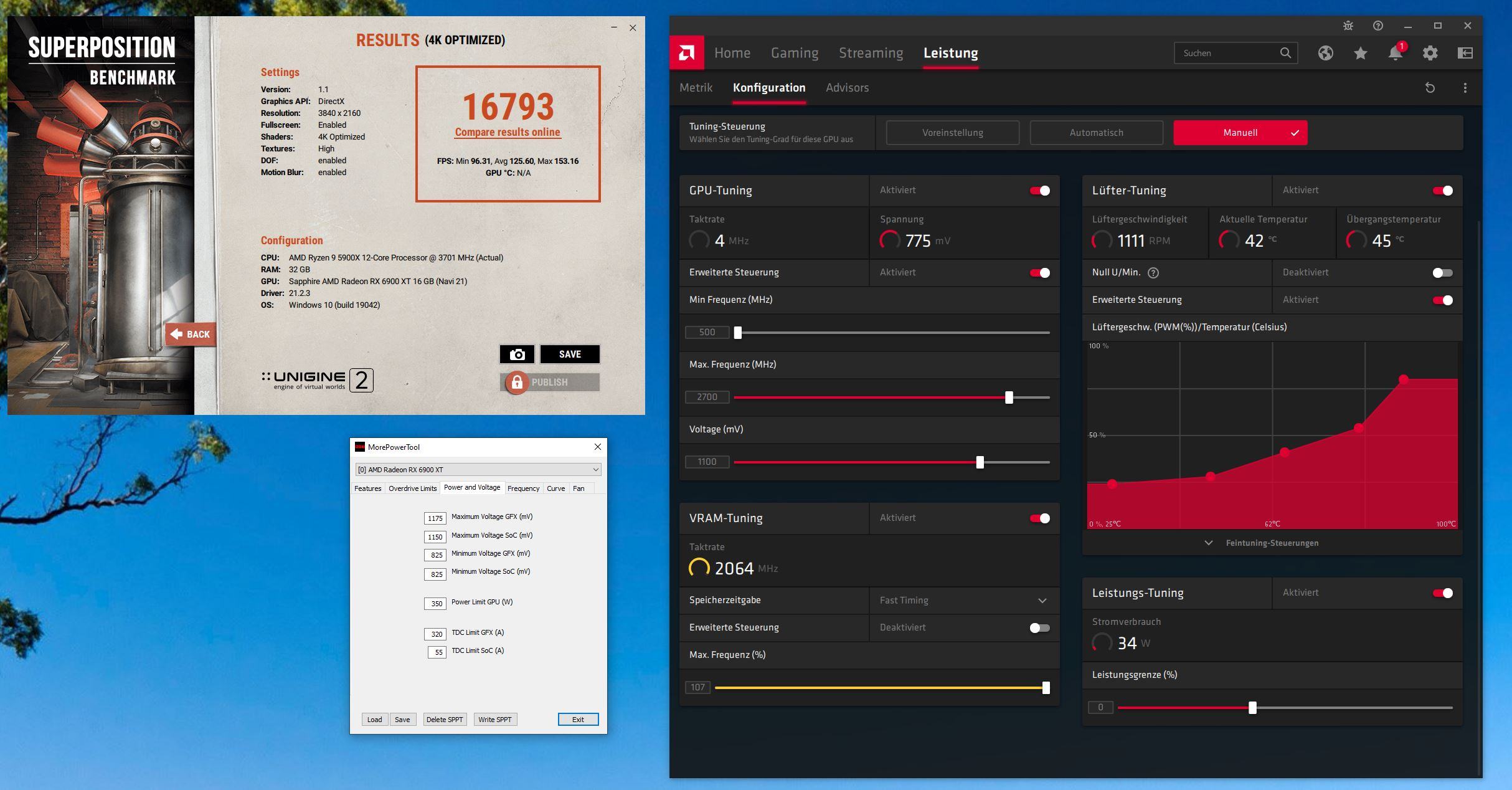Open the favorites star icon
The width and height of the screenshot is (1512, 790).
click(x=1361, y=53)
